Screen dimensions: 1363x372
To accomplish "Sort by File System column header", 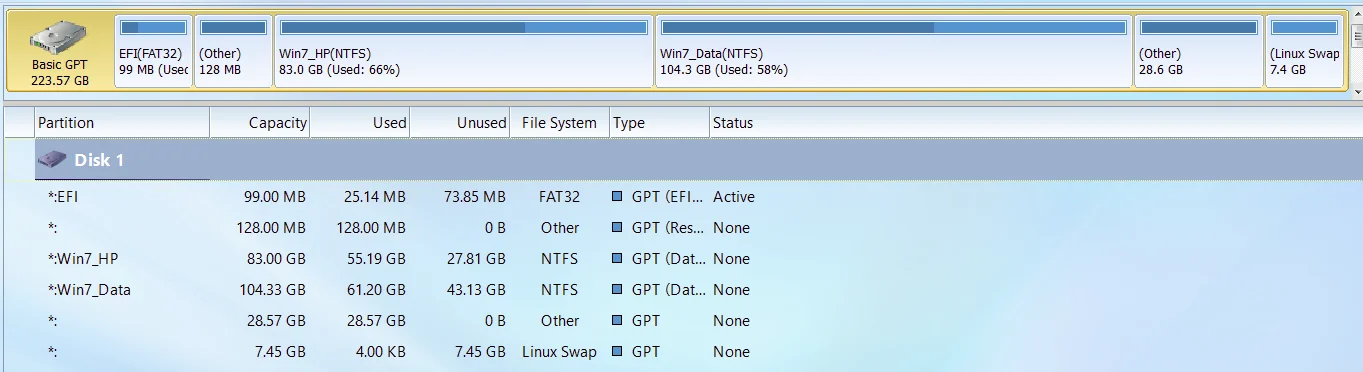I will click(x=560, y=123).
